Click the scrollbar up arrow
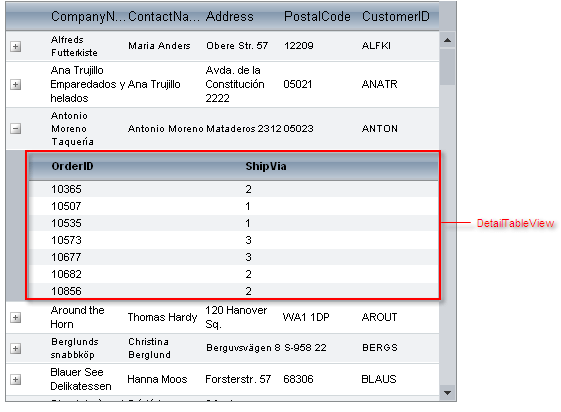 click(x=447, y=40)
